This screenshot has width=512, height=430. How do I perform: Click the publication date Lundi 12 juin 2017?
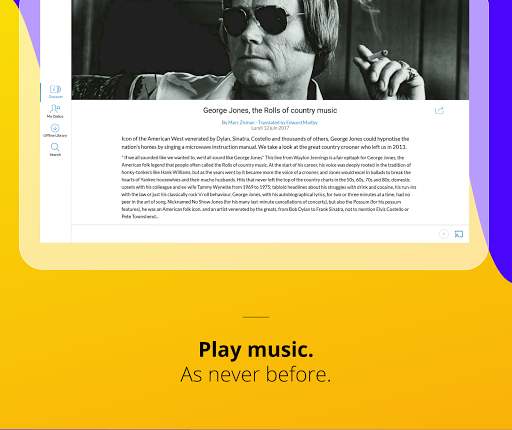(270, 128)
